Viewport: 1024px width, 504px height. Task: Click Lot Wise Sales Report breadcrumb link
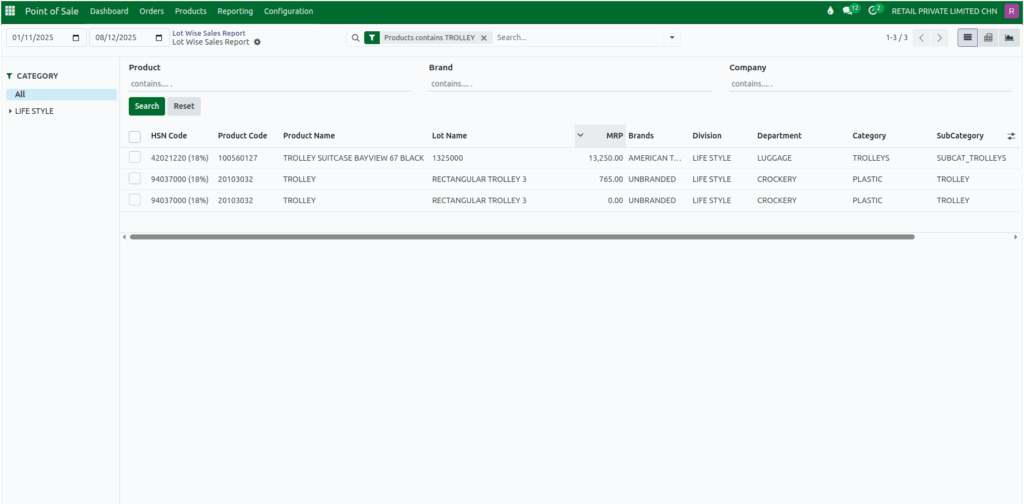point(209,33)
